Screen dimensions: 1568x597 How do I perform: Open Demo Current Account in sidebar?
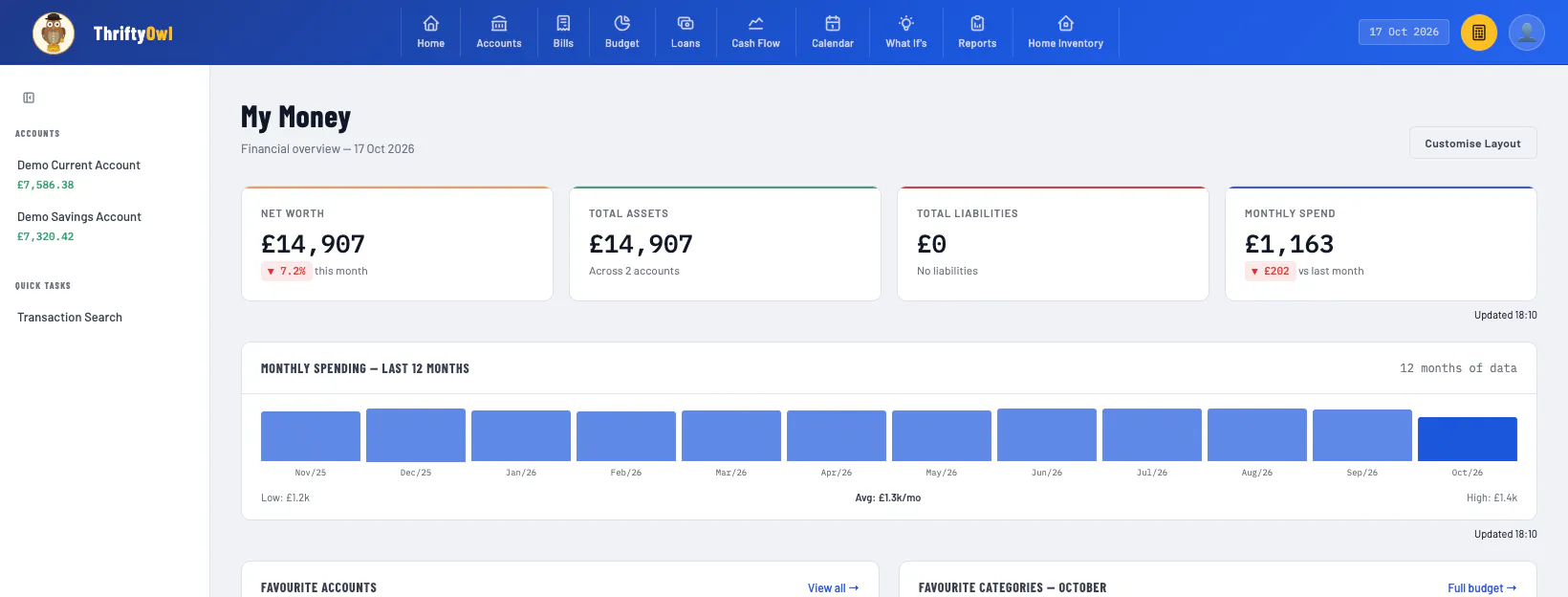[x=78, y=166]
